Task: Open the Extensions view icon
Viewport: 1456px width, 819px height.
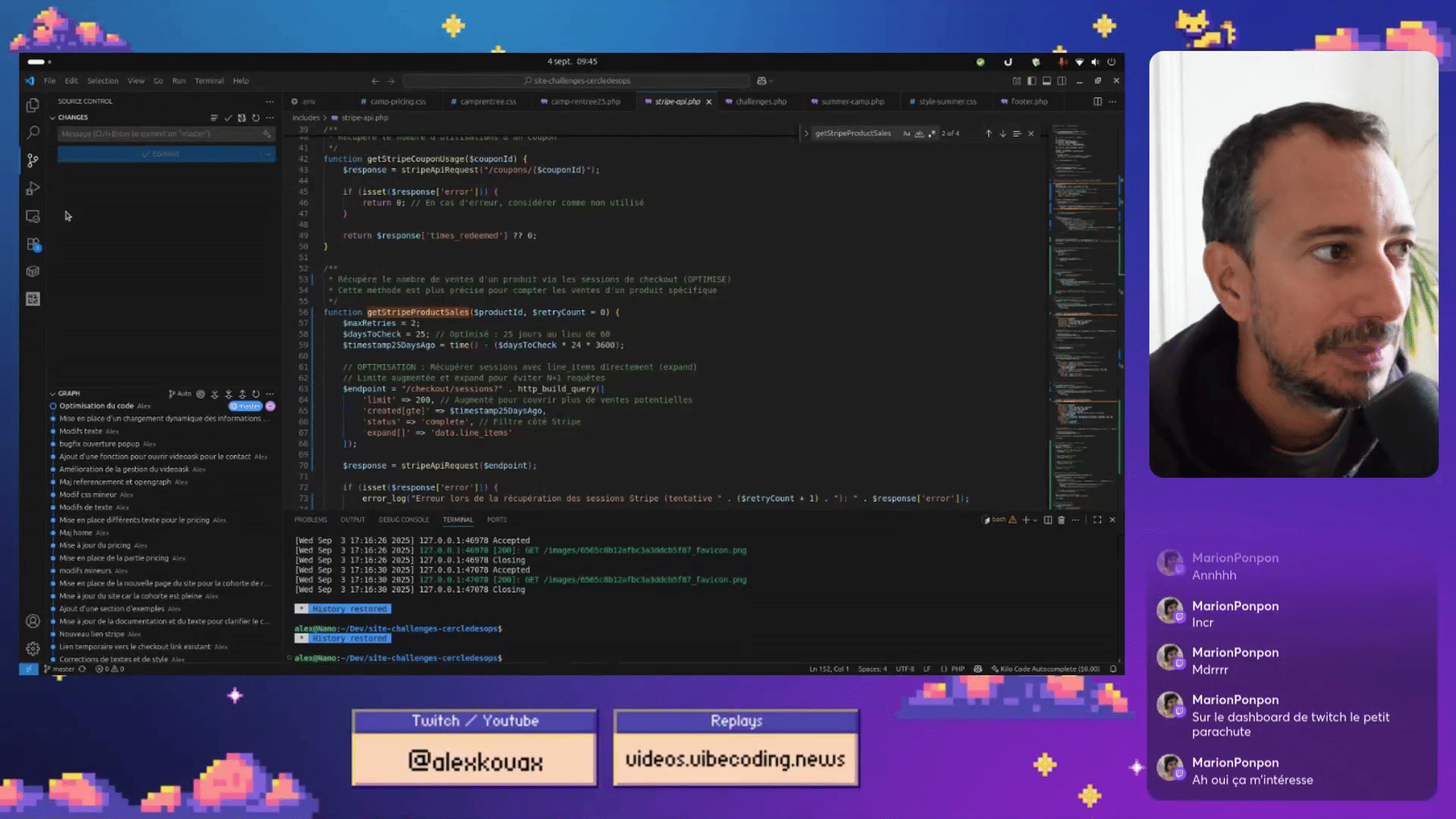Action: coord(33,244)
